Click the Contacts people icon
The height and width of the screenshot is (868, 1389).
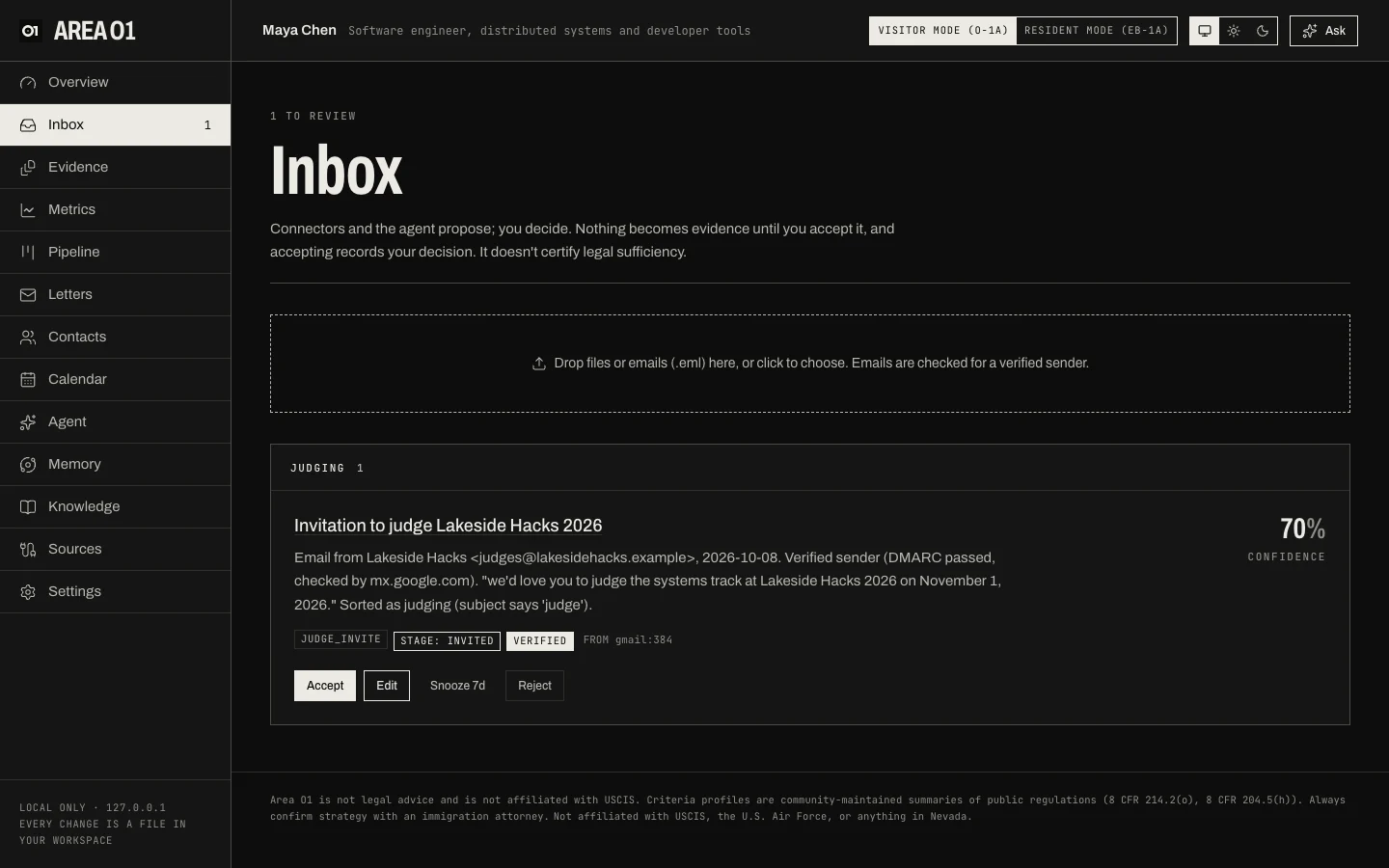coord(28,338)
